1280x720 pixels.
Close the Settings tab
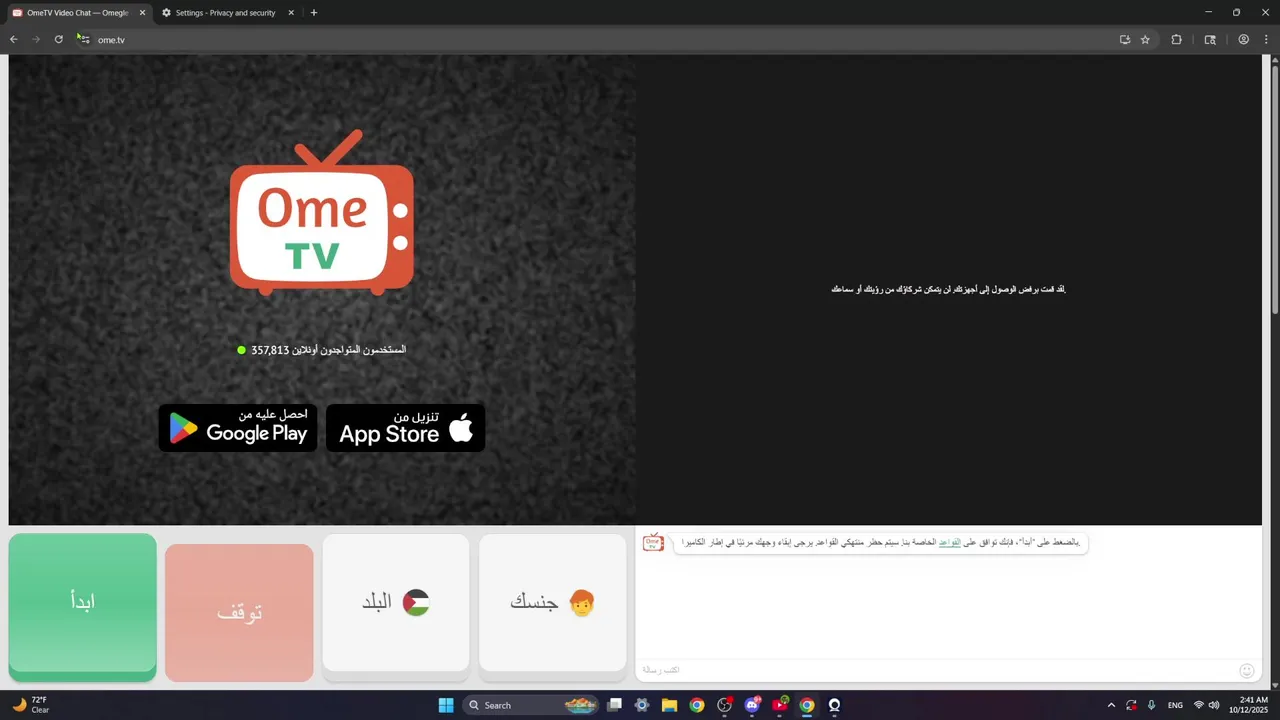tap(291, 13)
